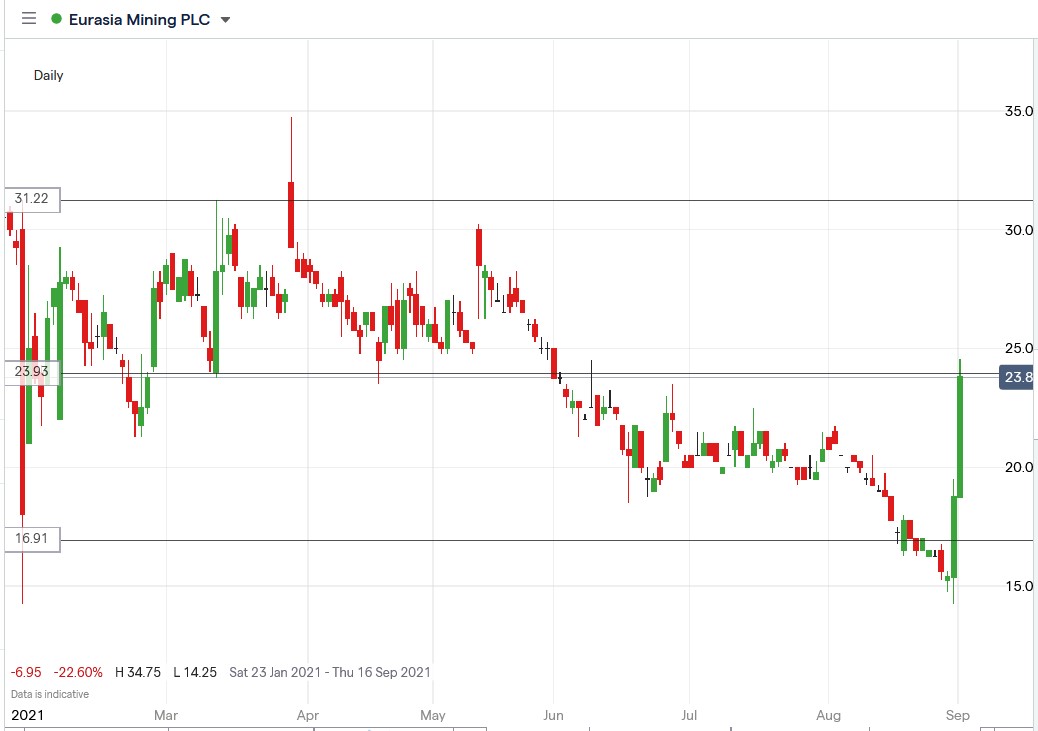1038x731 pixels.
Task: Click the horizontal line at 31.22
Action: 500,198
